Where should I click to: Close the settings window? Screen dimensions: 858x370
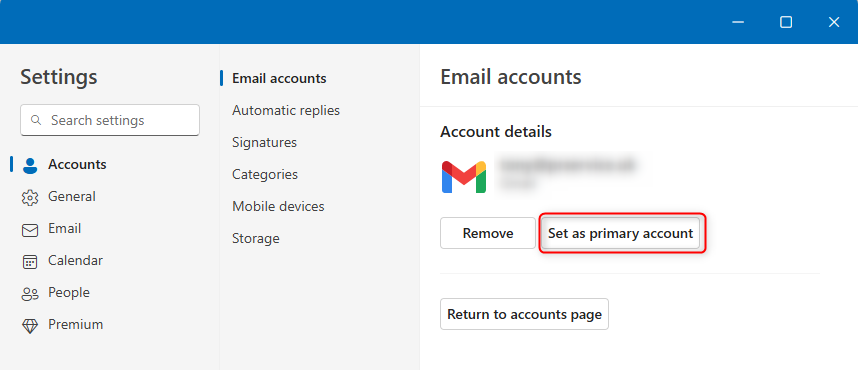point(833,22)
